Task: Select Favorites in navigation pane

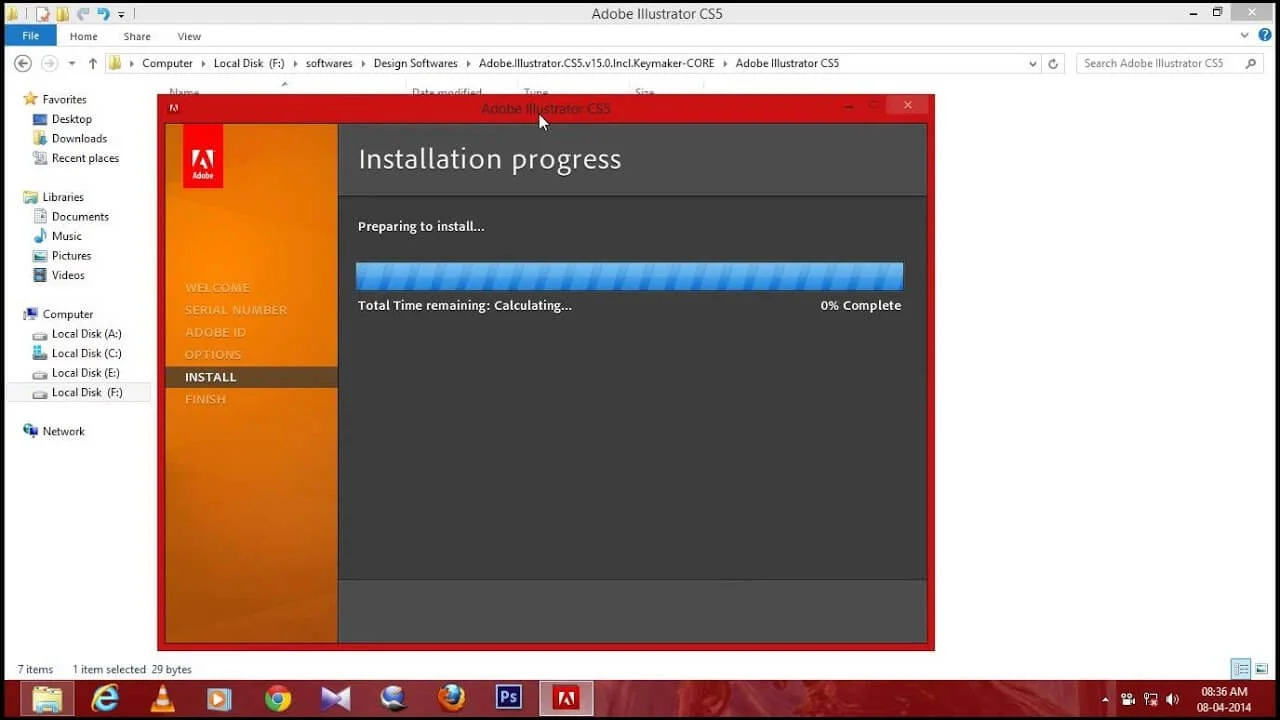Action: 64,99
